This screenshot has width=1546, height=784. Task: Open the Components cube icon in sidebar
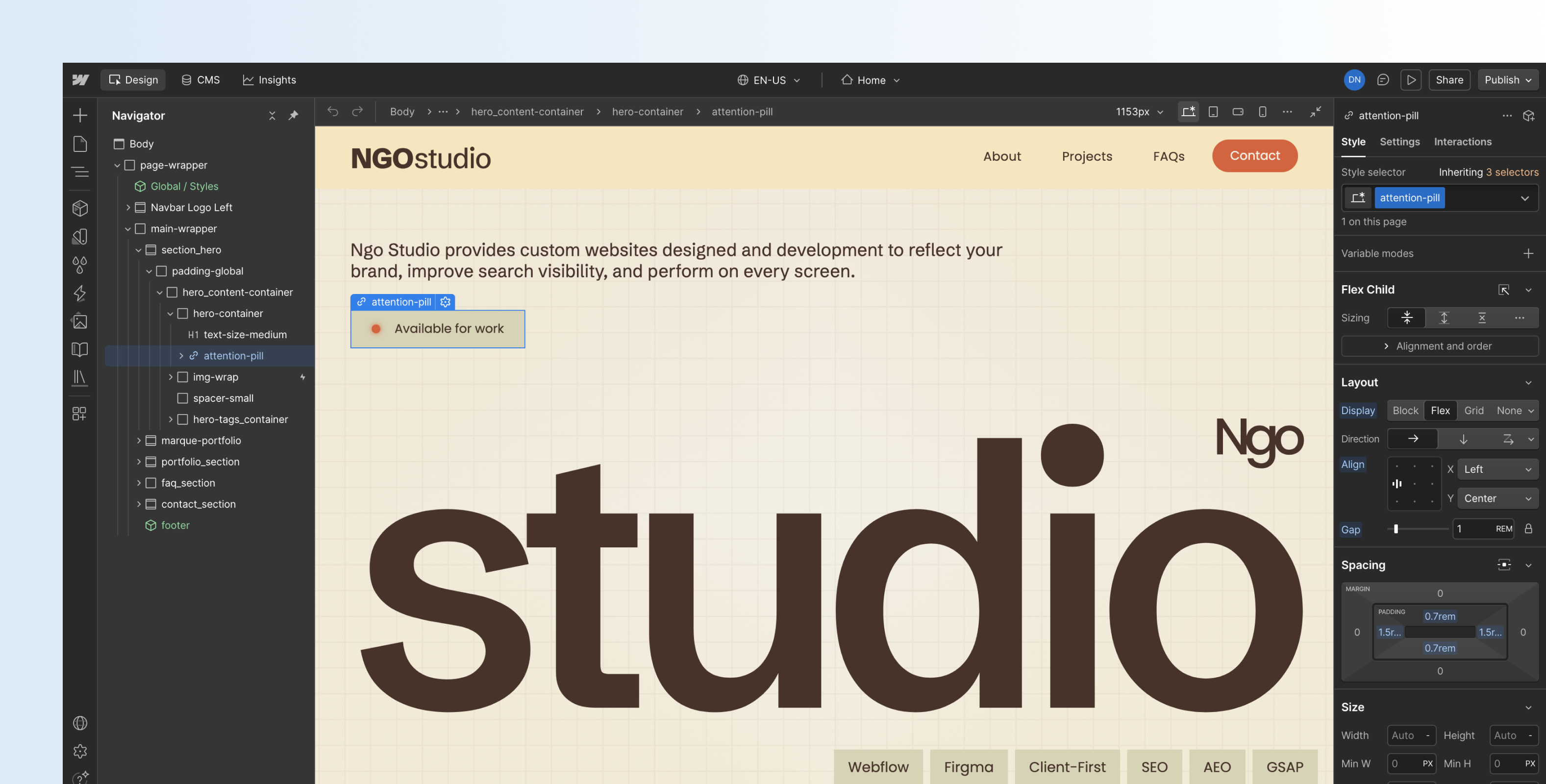[x=80, y=208]
